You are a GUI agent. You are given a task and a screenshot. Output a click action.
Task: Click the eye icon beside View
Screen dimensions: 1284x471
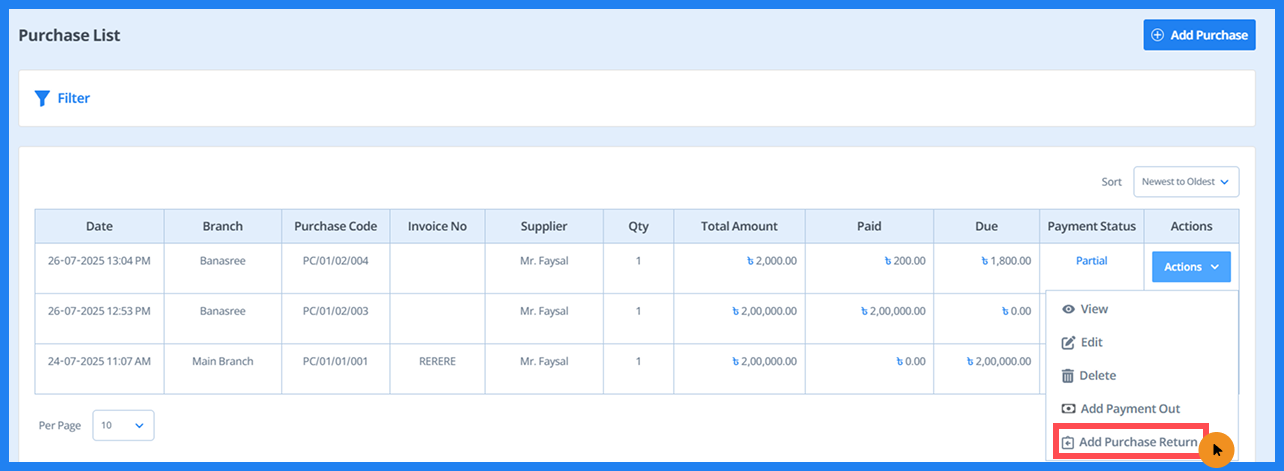(1068, 310)
